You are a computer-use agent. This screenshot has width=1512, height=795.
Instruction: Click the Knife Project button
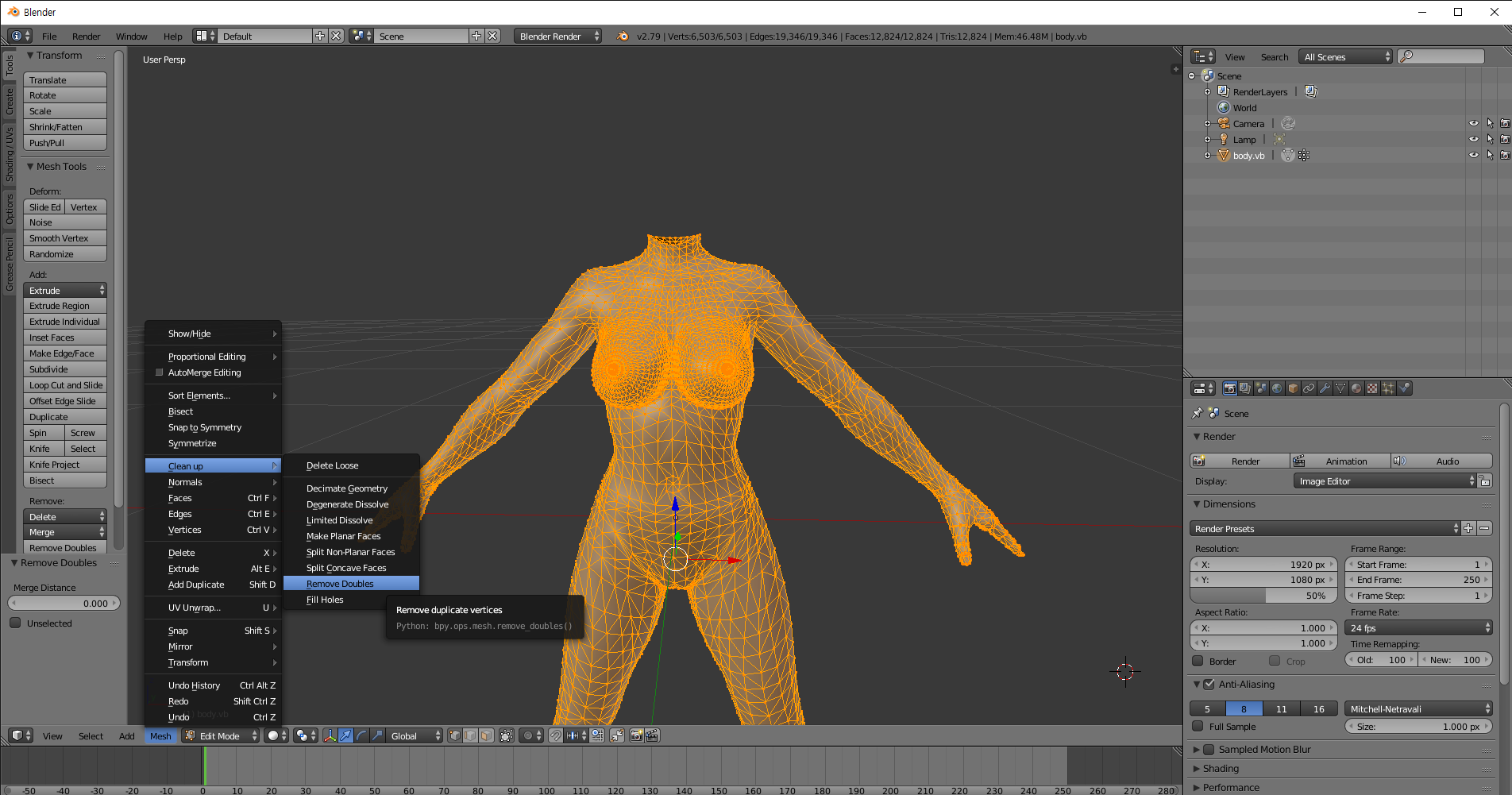[65, 465]
